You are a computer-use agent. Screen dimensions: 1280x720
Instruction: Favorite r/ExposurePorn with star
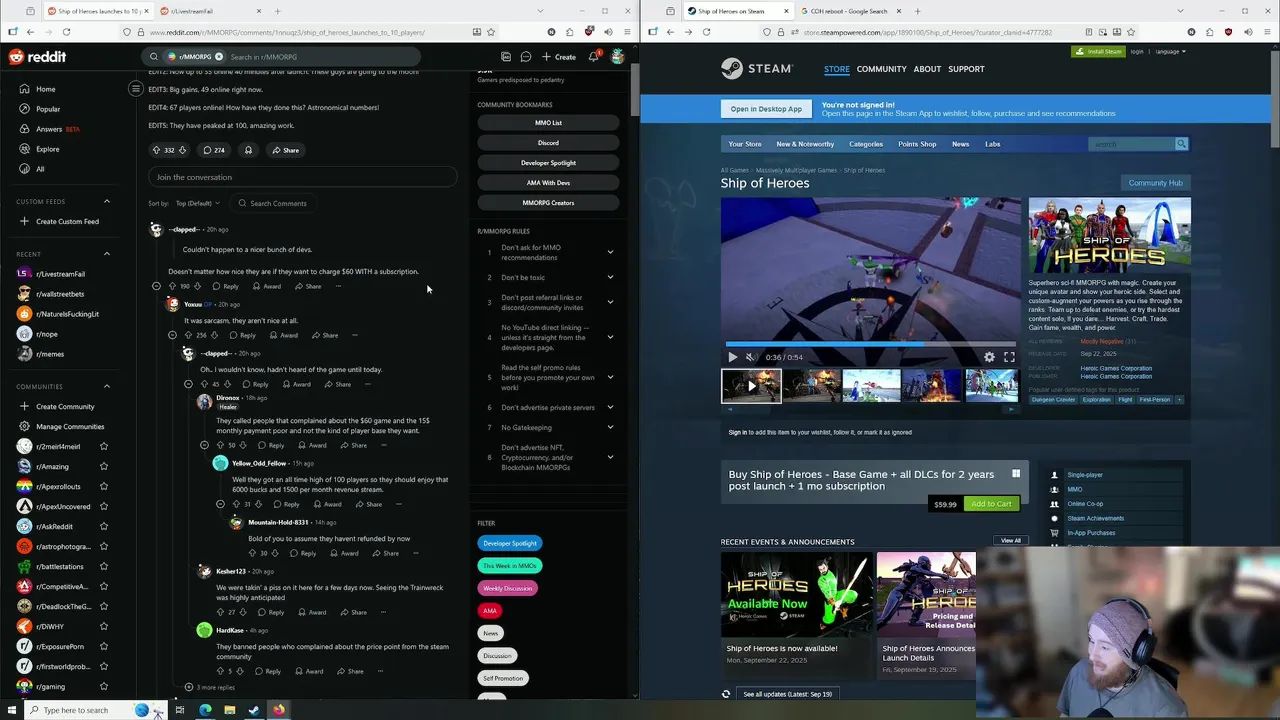(104, 646)
